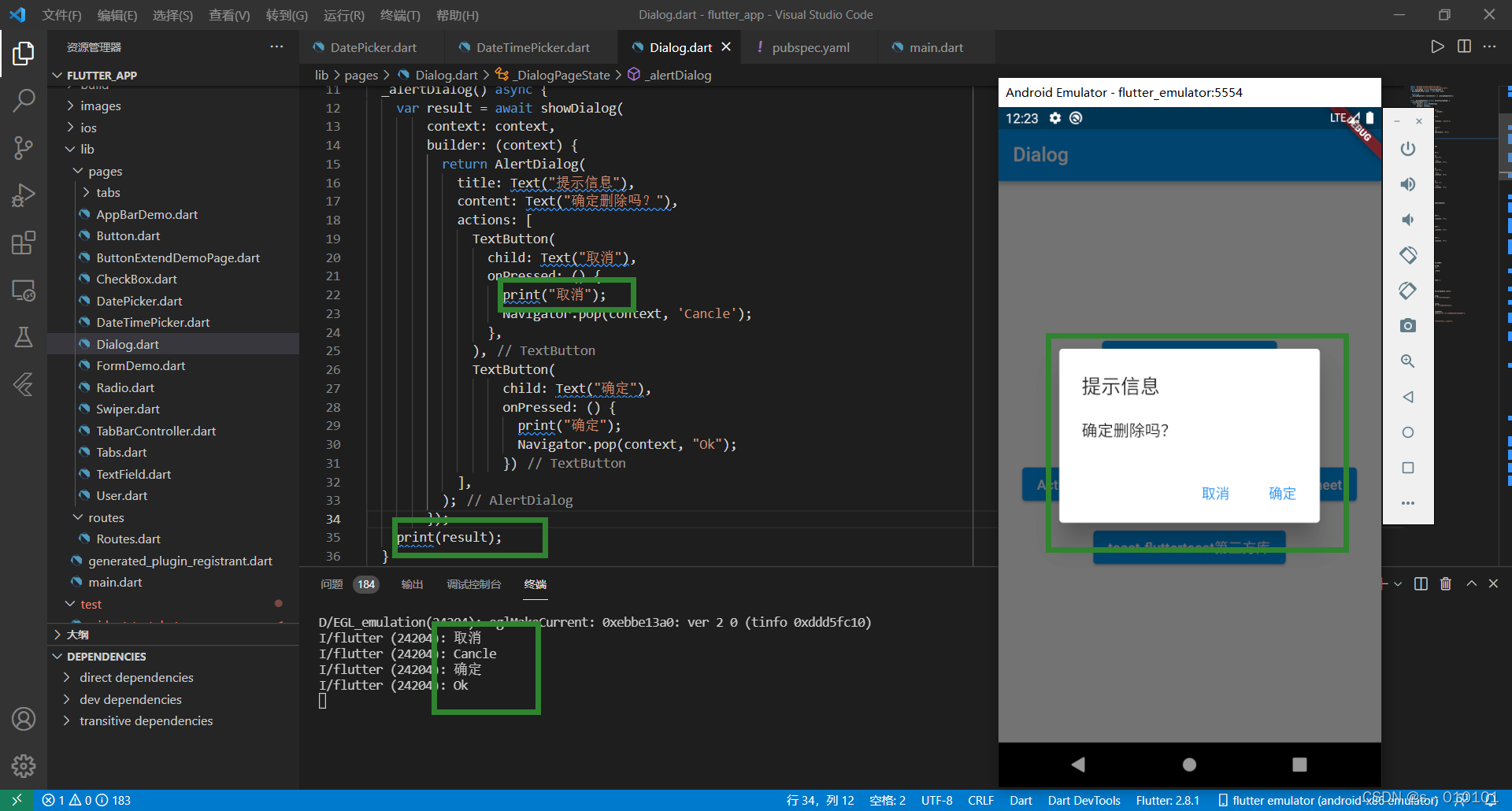Viewport: 1512px width, 811px height.
Task: Click UTF-8 encoding in status bar
Action: 936,800
